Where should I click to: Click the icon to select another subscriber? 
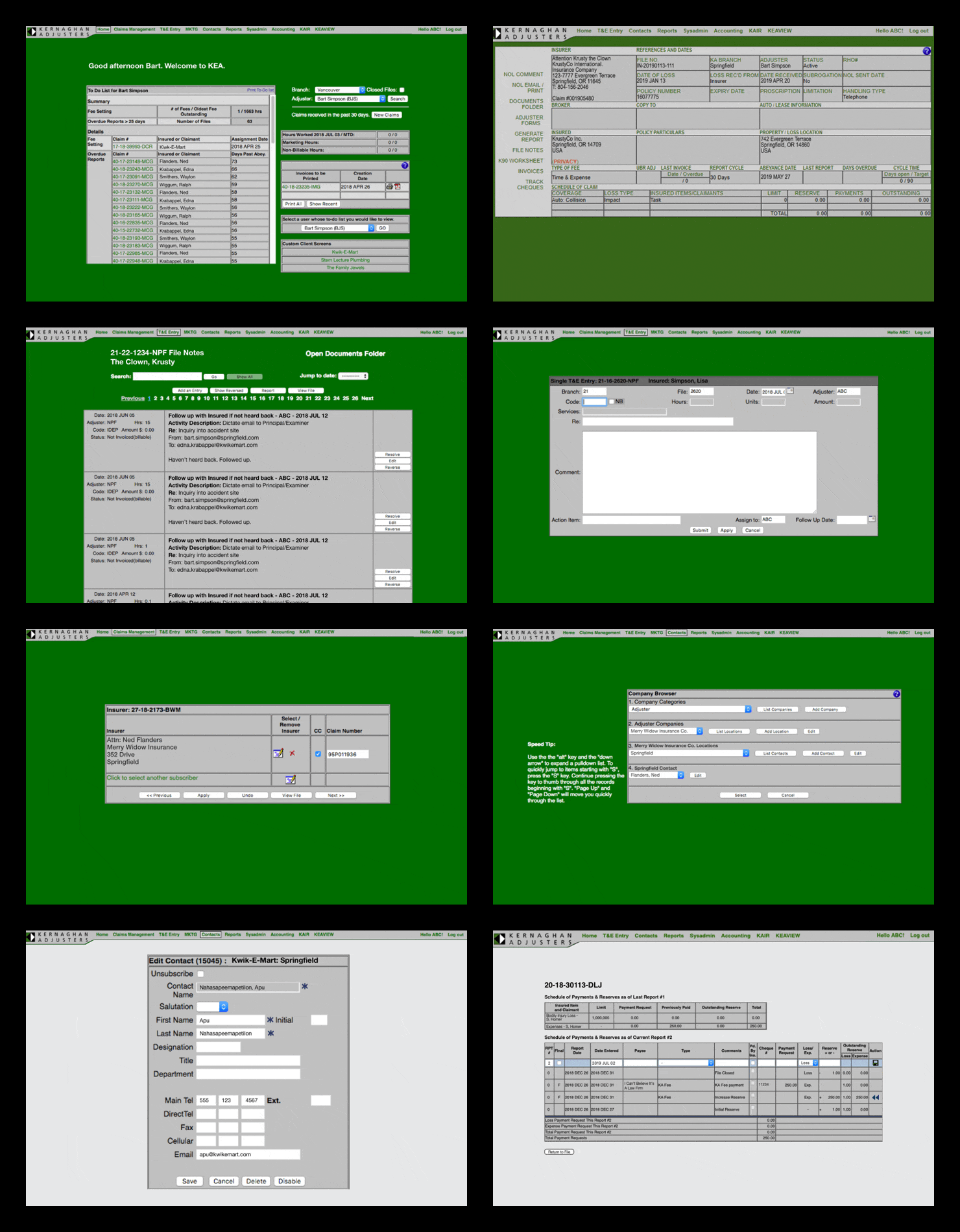pos(291,779)
